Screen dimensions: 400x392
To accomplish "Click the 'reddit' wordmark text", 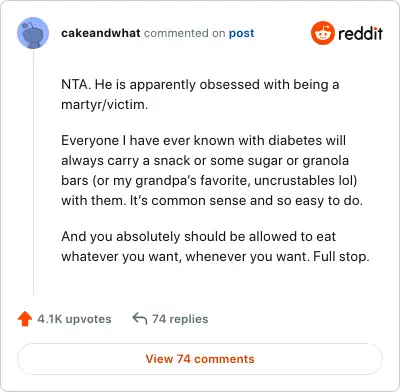I will [360, 33].
